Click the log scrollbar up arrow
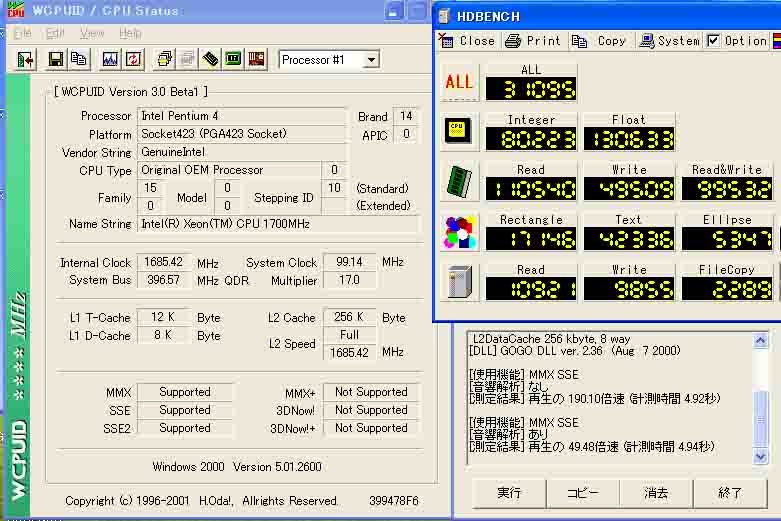 click(x=760, y=341)
